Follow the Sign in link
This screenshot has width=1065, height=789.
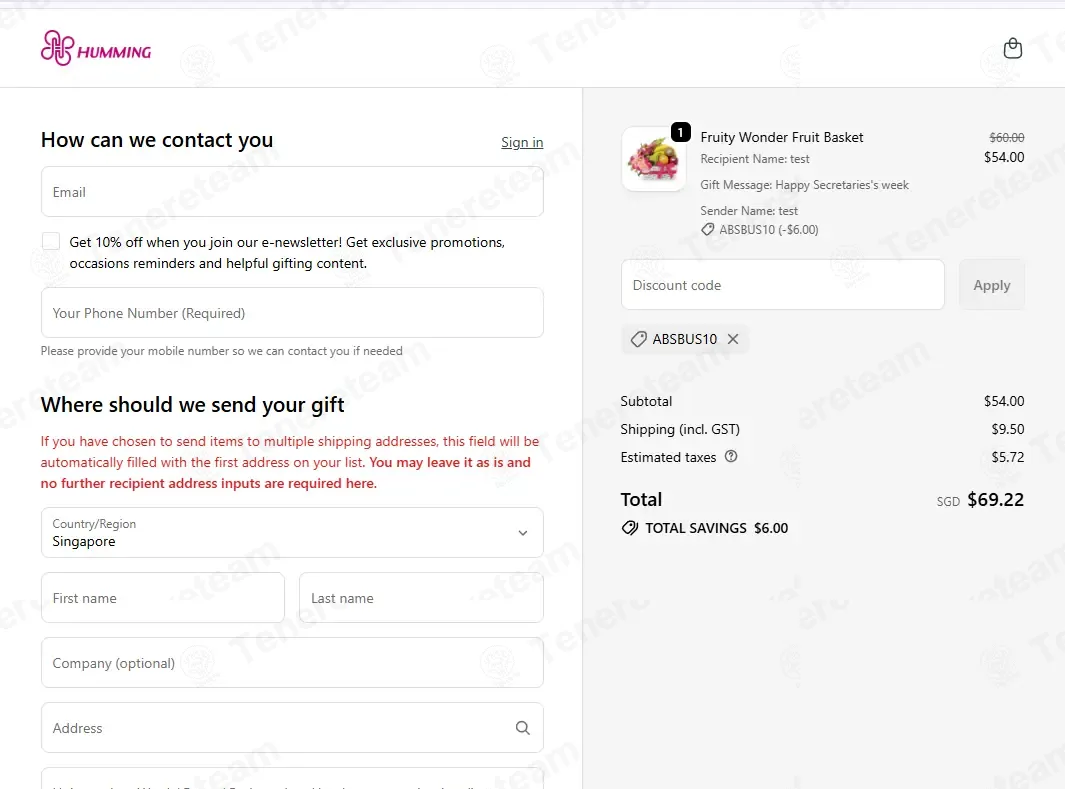pyautogui.click(x=522, y=143)
